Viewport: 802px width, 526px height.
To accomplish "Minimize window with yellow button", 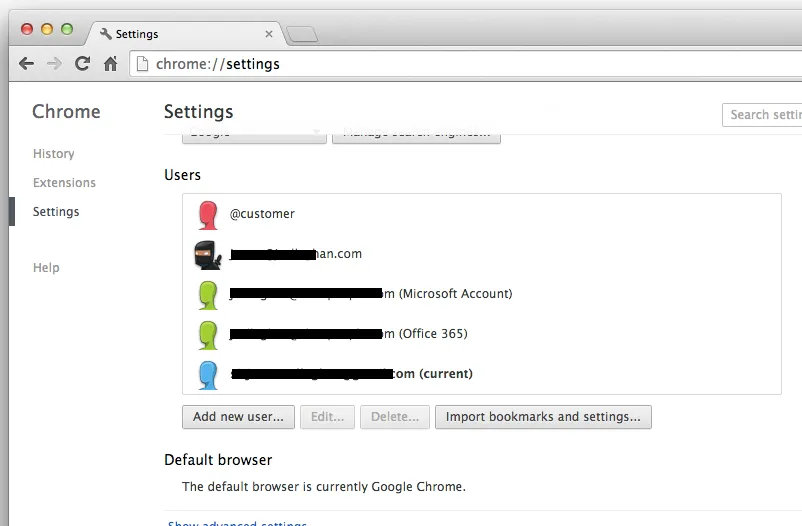I will (x=47, y=29).
